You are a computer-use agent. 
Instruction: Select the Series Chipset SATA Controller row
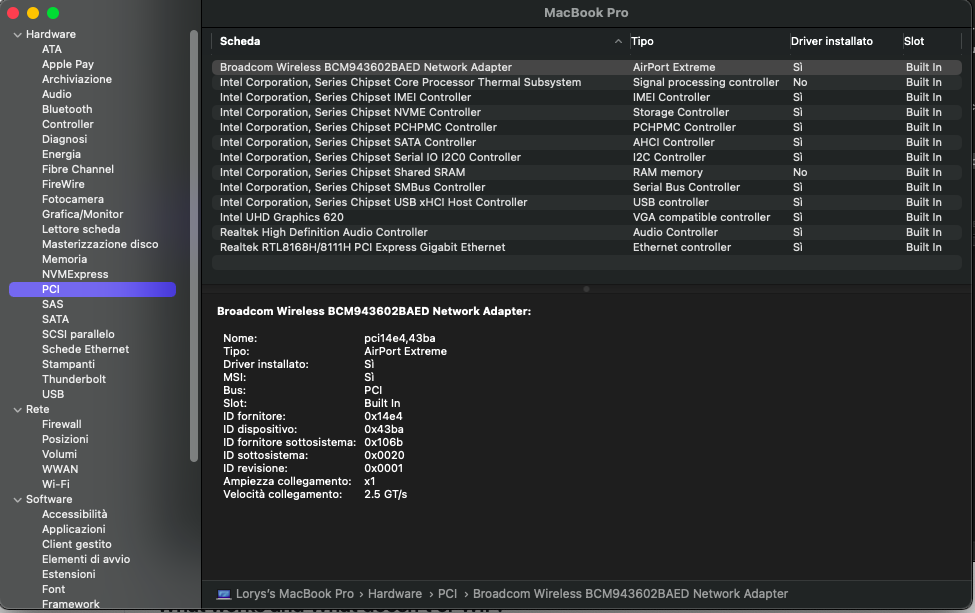(586, 142)
